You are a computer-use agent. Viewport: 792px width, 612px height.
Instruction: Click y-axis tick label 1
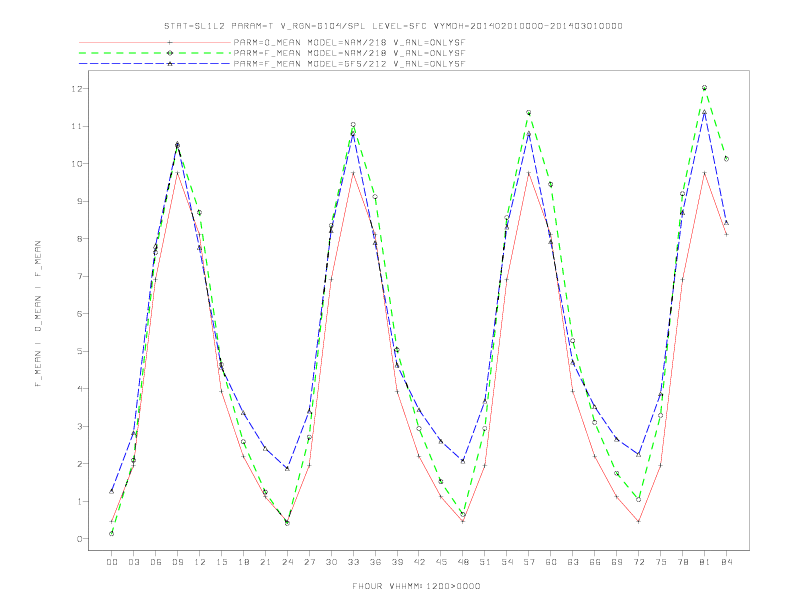[x=79, y=501]
